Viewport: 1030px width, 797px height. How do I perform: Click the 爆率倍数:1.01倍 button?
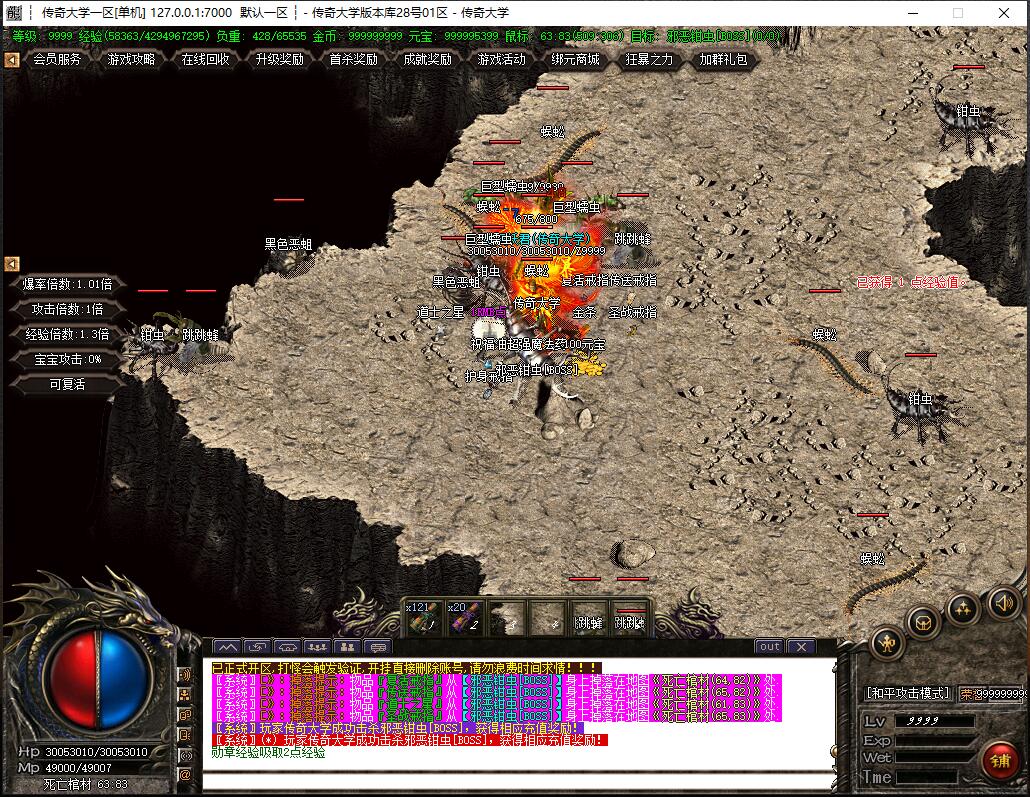click(x=67, y=284)
